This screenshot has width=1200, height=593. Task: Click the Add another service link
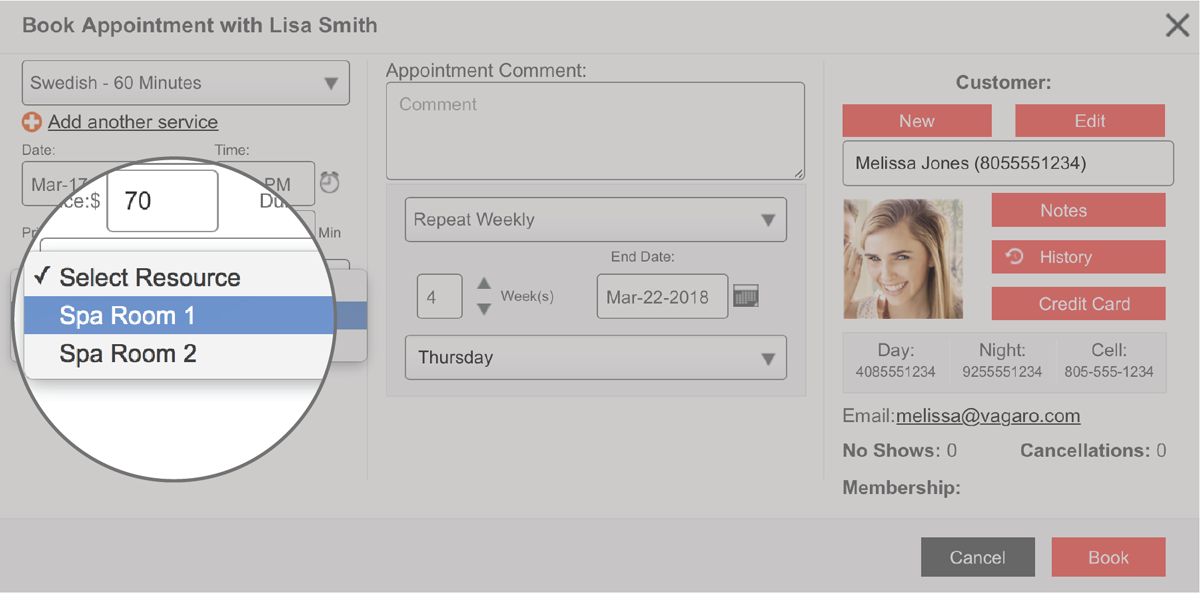[133, 122]
